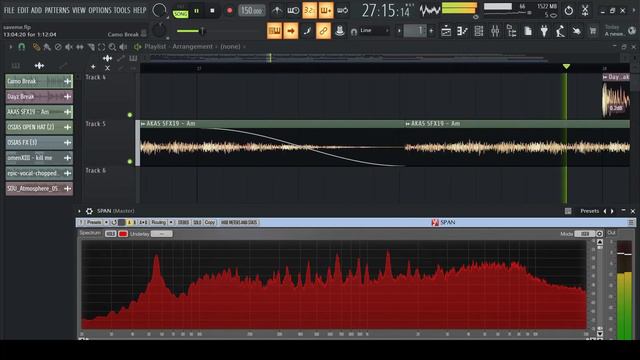Toggle typing keyboard to piano button

(274, 31)
